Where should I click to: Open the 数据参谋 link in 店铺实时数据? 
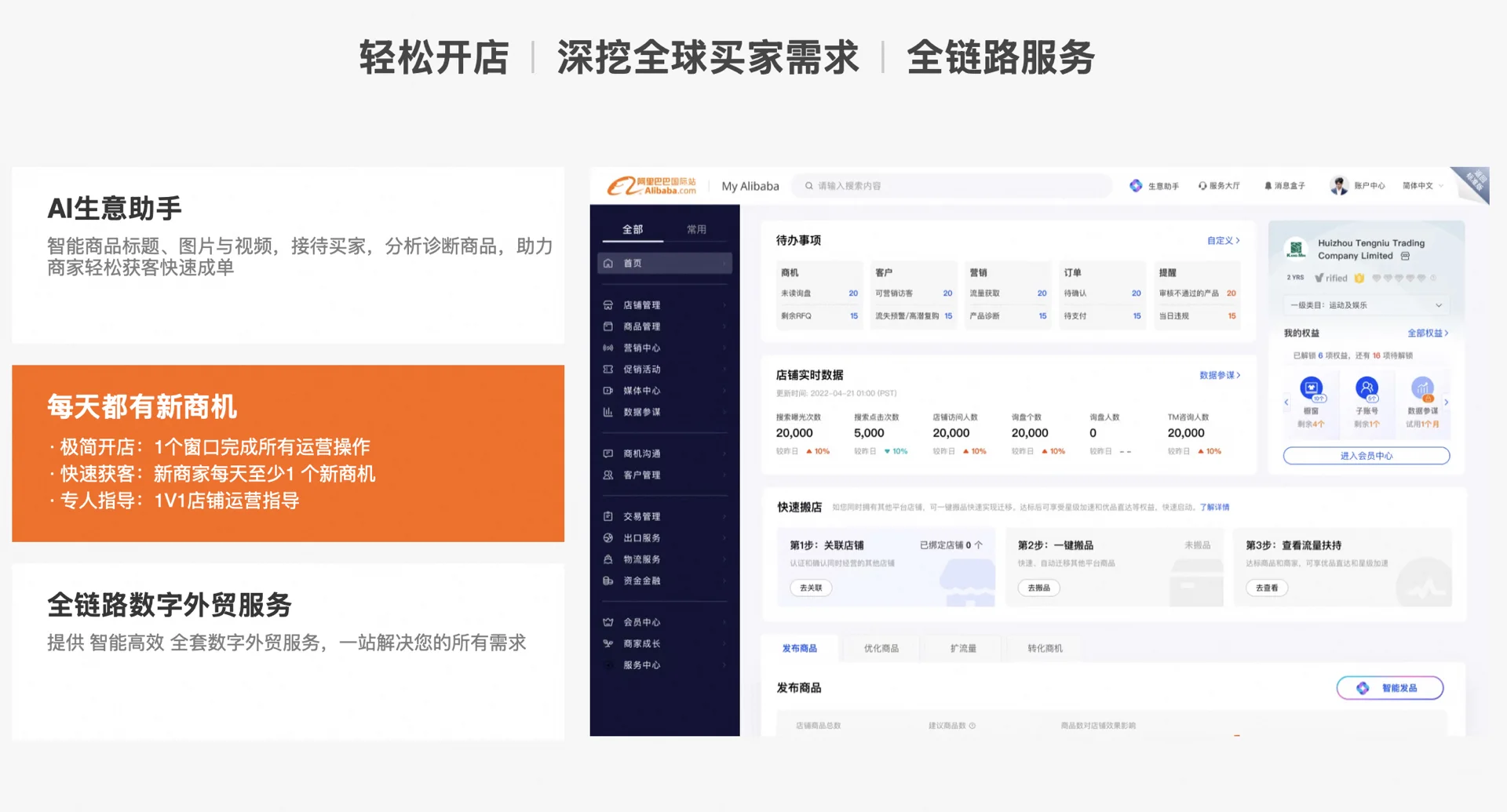tap(1220, 375)
